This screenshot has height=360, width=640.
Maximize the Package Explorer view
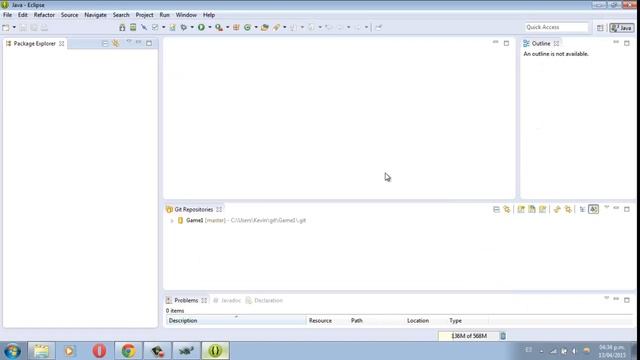pyautogui.click(x=149, y=43)
